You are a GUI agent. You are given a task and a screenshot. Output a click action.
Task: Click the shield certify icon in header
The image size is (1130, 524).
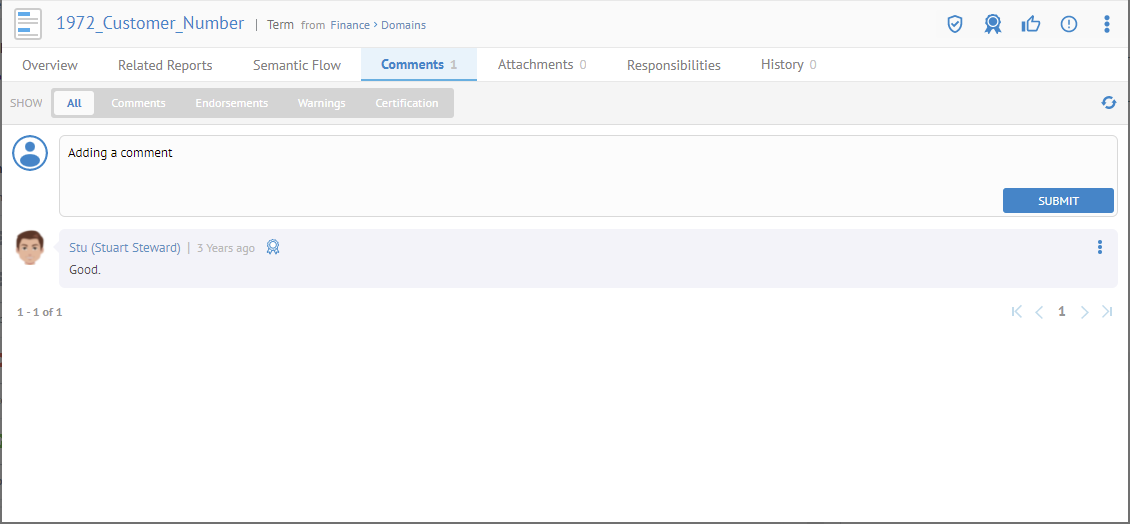pyautogui.click(x=955, y=24)
